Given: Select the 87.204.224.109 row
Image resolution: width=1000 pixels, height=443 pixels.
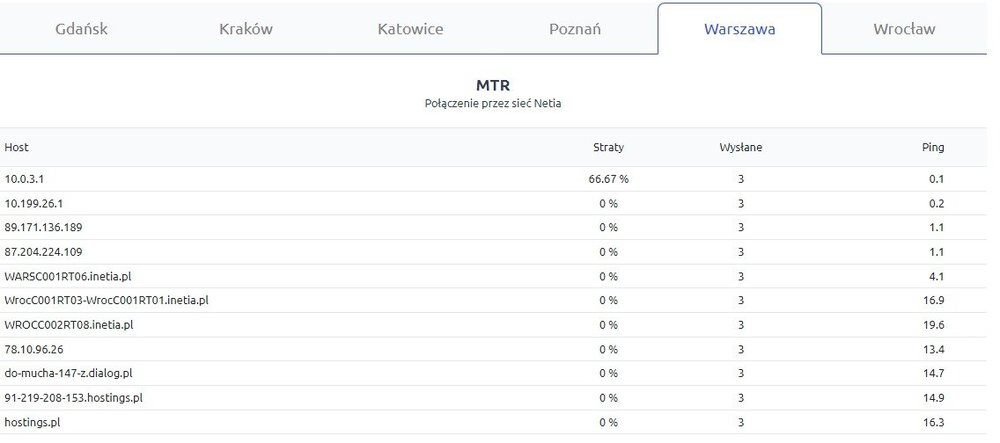Looking at the screenshot, I should 43,252.
